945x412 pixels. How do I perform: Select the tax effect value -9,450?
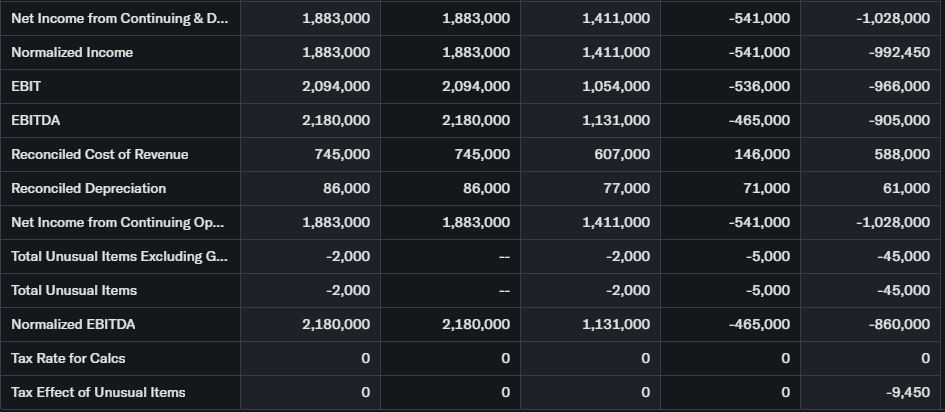coord(907,392)
